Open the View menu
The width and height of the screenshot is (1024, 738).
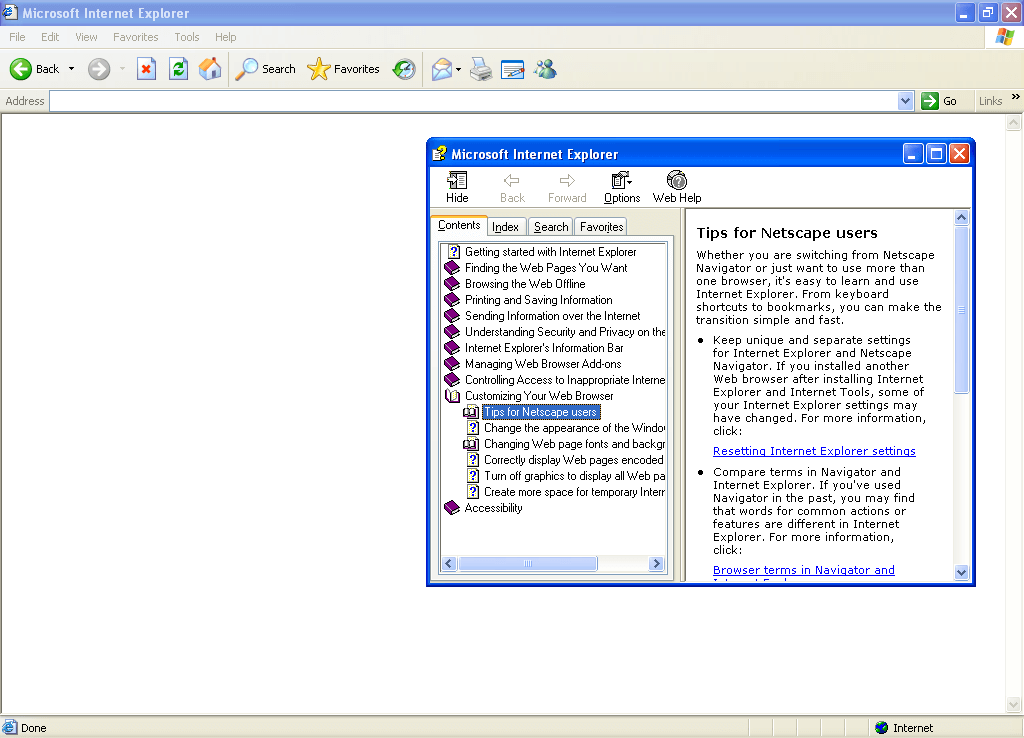tap(86, 37)
